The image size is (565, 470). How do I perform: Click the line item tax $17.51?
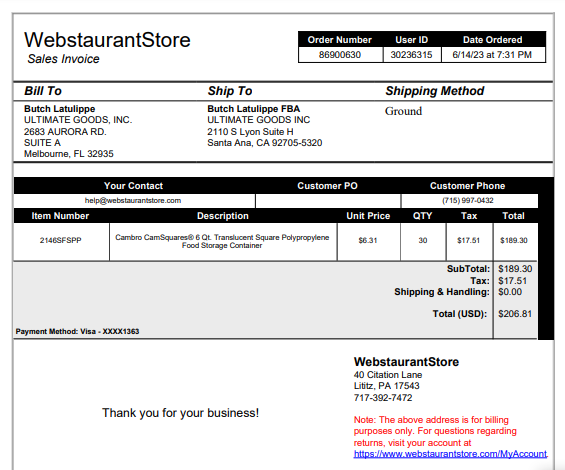pyautogui.click(x=468, y=240)
